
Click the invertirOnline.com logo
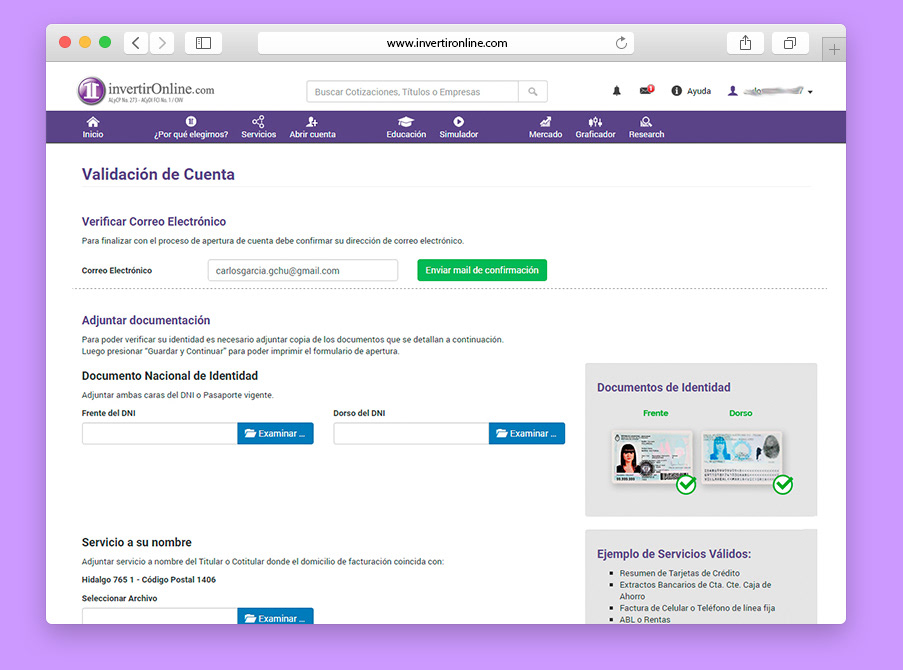(x=146, y=91)
